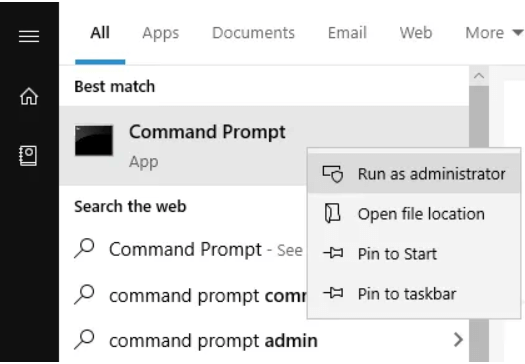Open the notebook icon in sidebar

click(28, 155)
